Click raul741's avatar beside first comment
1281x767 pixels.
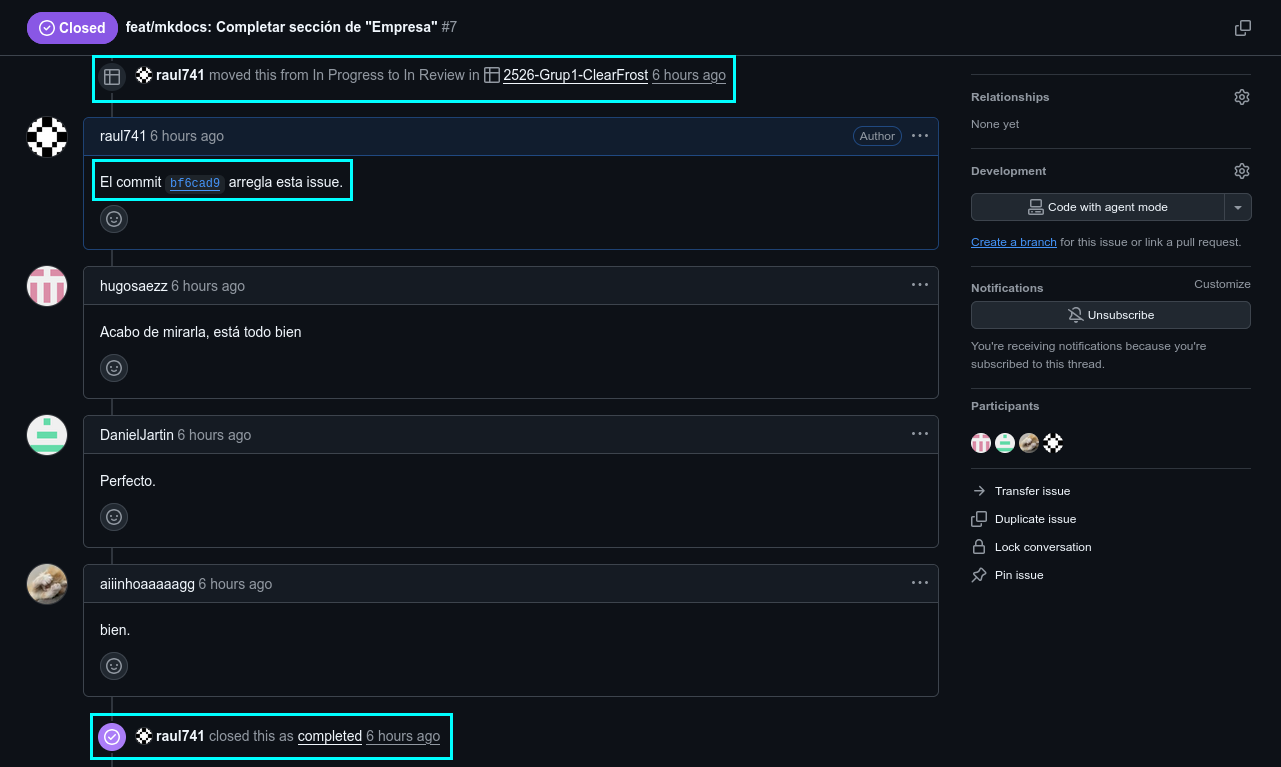(x=47, y=137)
